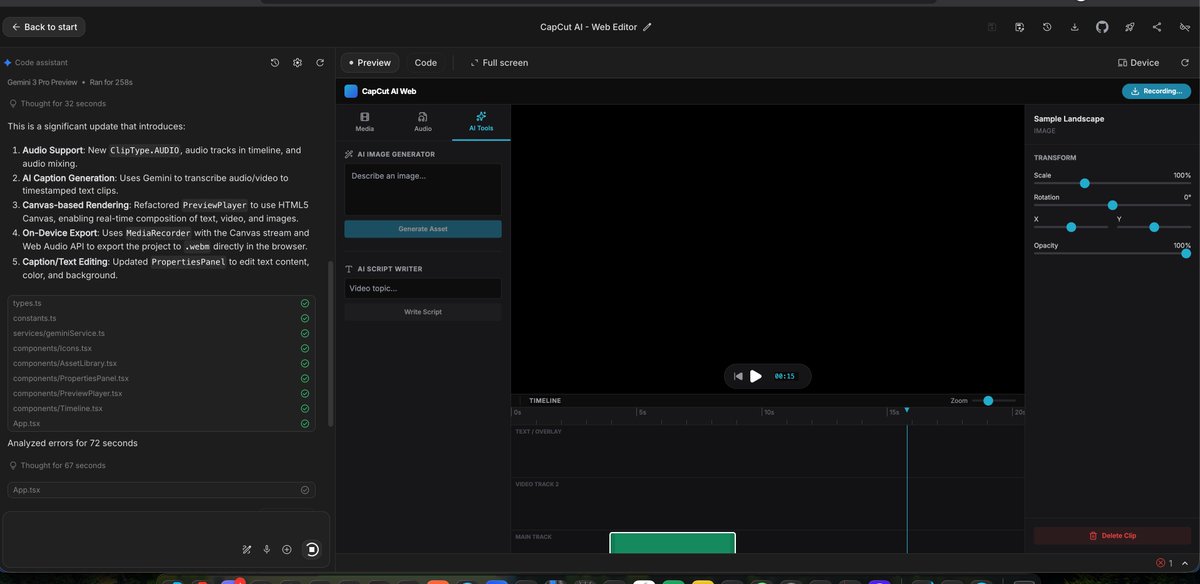Open the GitHub icon in top toolbar
The width and height of the screenshot is (1200, 584).
(x=1102, y=27)
